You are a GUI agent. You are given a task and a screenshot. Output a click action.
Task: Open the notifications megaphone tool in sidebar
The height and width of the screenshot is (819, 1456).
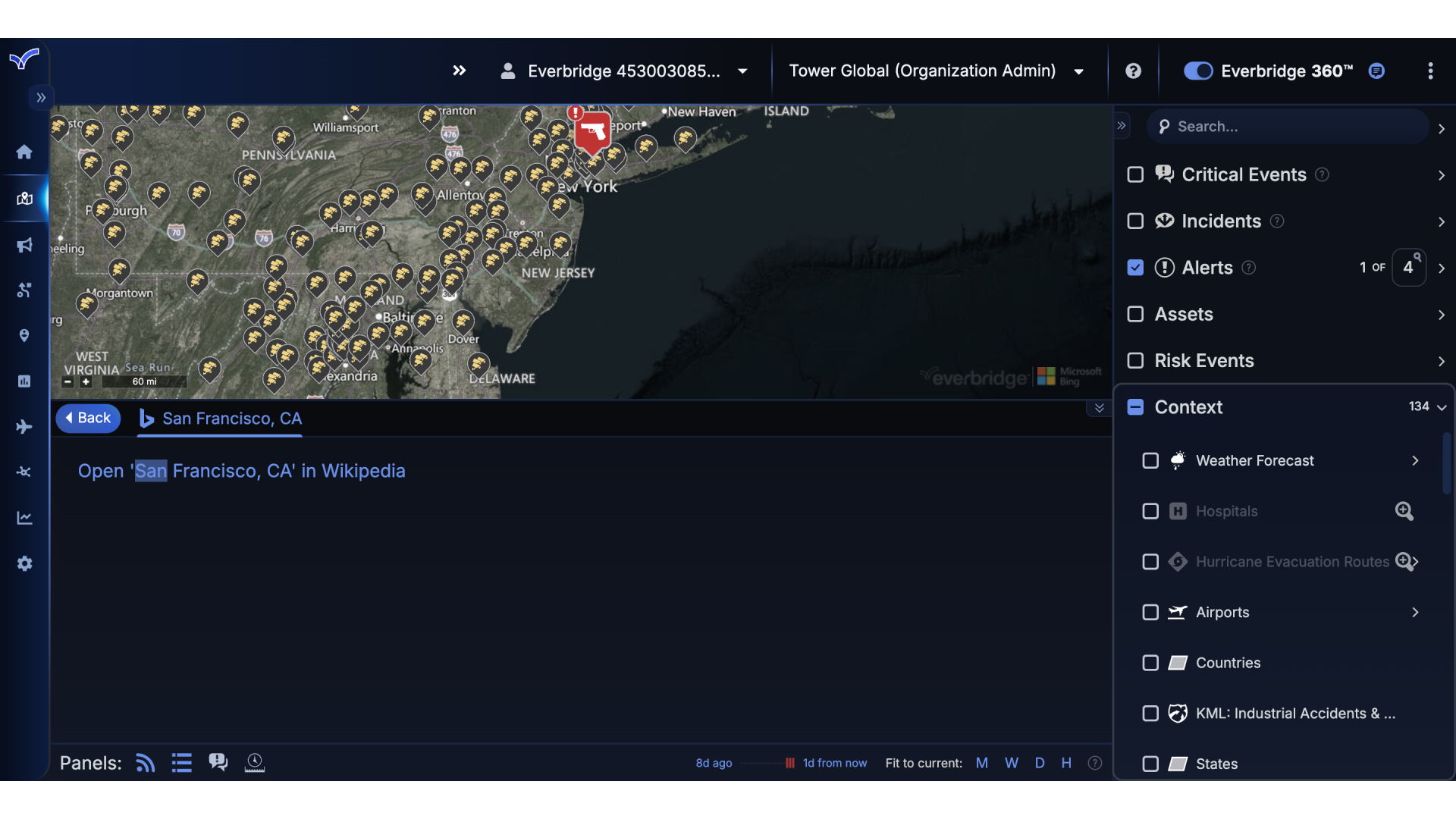tap(24, 244)
